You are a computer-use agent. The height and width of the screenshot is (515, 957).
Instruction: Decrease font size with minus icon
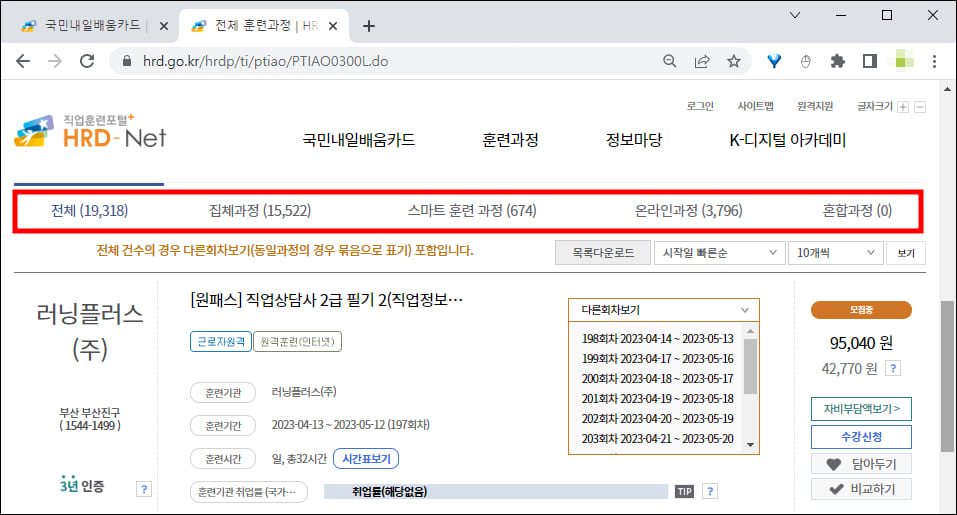pyautogui.click(x=920, y=107)
